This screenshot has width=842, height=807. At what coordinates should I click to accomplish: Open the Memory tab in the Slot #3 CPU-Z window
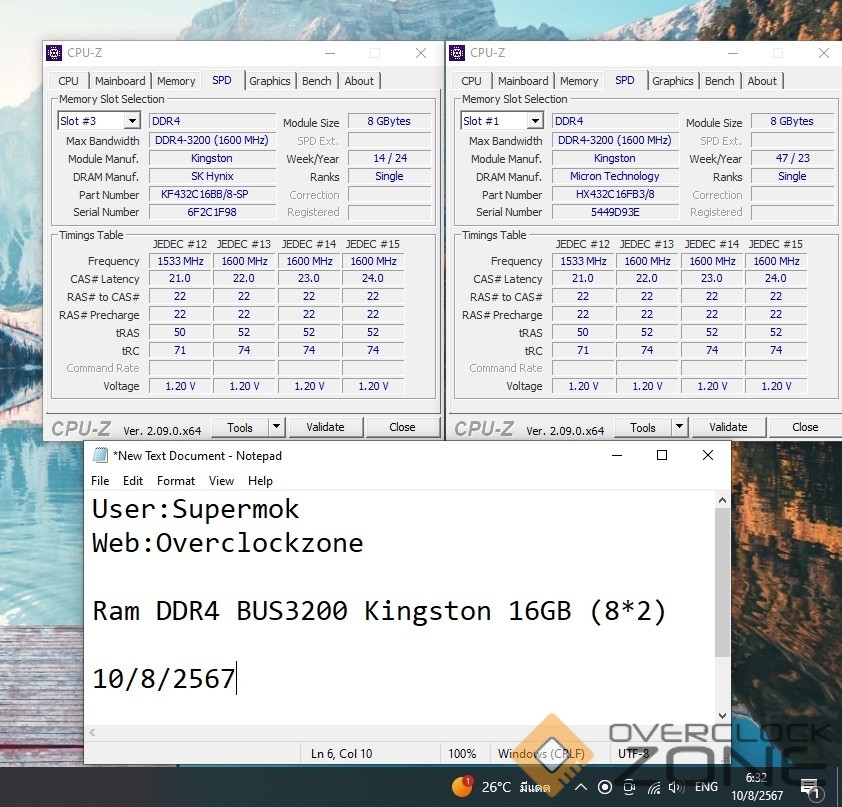tap(176, 81)
